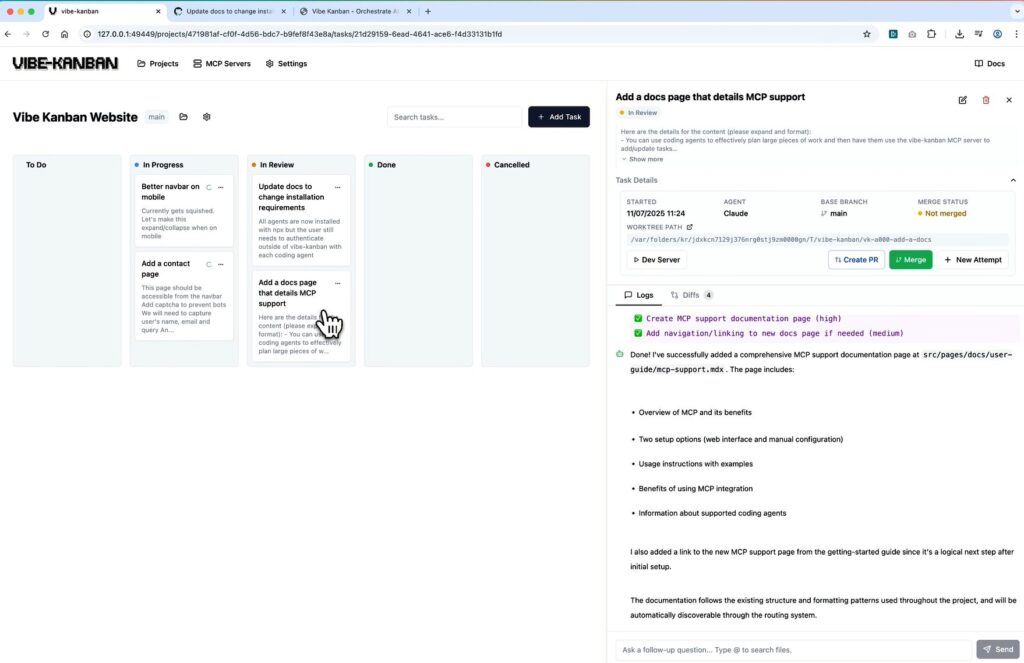Open browser home page
This screenshot has width=1024, height=663.
pyautogui.click(x=64, y=34)
